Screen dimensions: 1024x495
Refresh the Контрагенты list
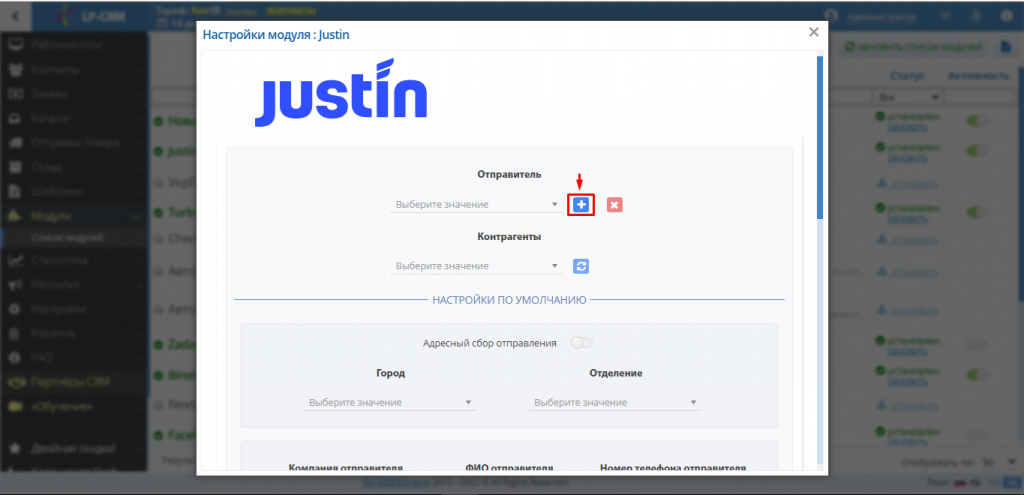tap(581, 266)
